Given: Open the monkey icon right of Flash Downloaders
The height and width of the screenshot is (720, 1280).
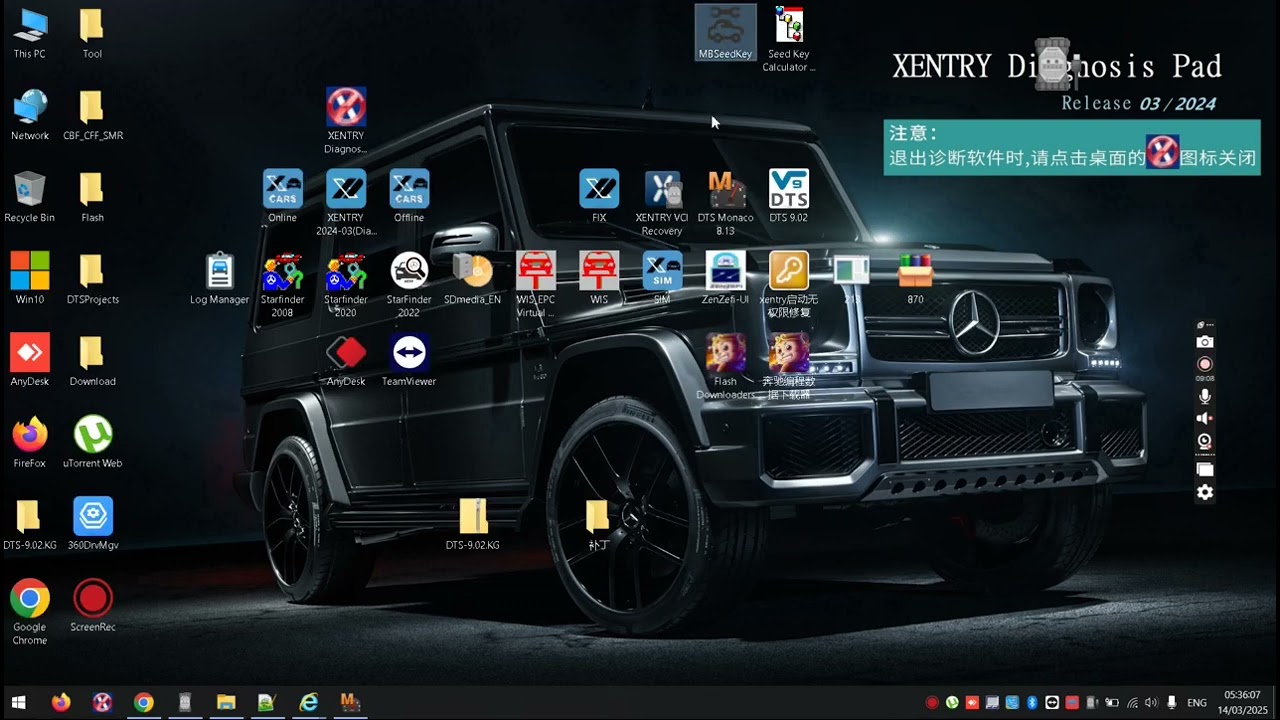Looking at the screenshot, I should pyautogui.click(x=789, y=367).
